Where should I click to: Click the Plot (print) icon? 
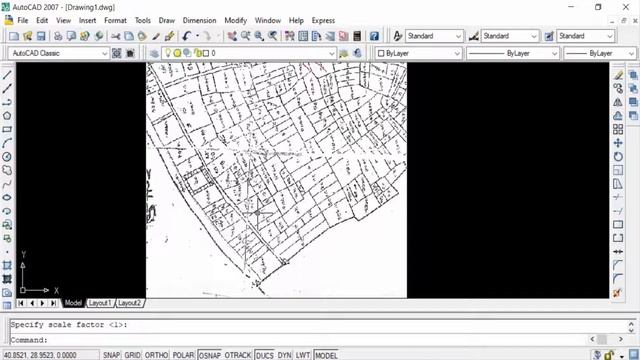58,36
